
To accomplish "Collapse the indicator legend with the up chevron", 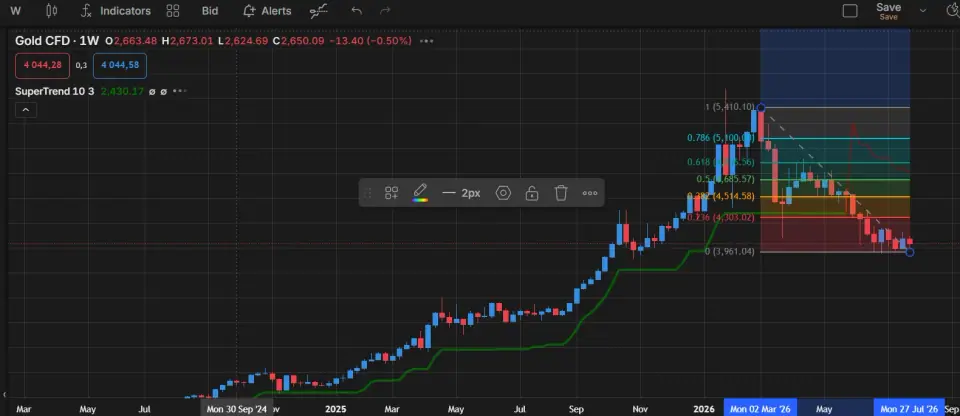I will [x=26, y=110].
